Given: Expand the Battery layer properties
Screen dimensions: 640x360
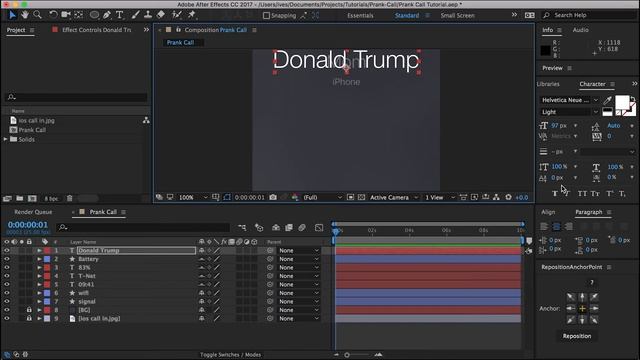Looking at the screenshot, I should (x=39, y=259).
